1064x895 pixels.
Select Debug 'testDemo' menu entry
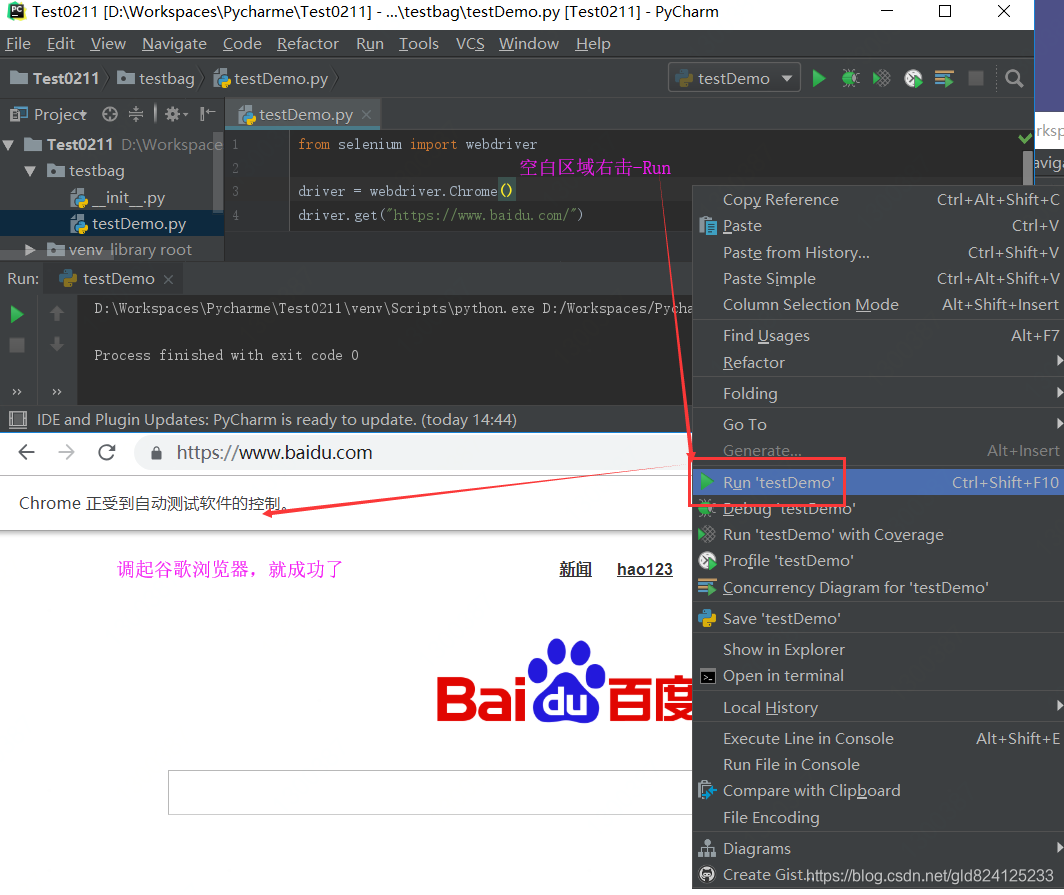878,509
